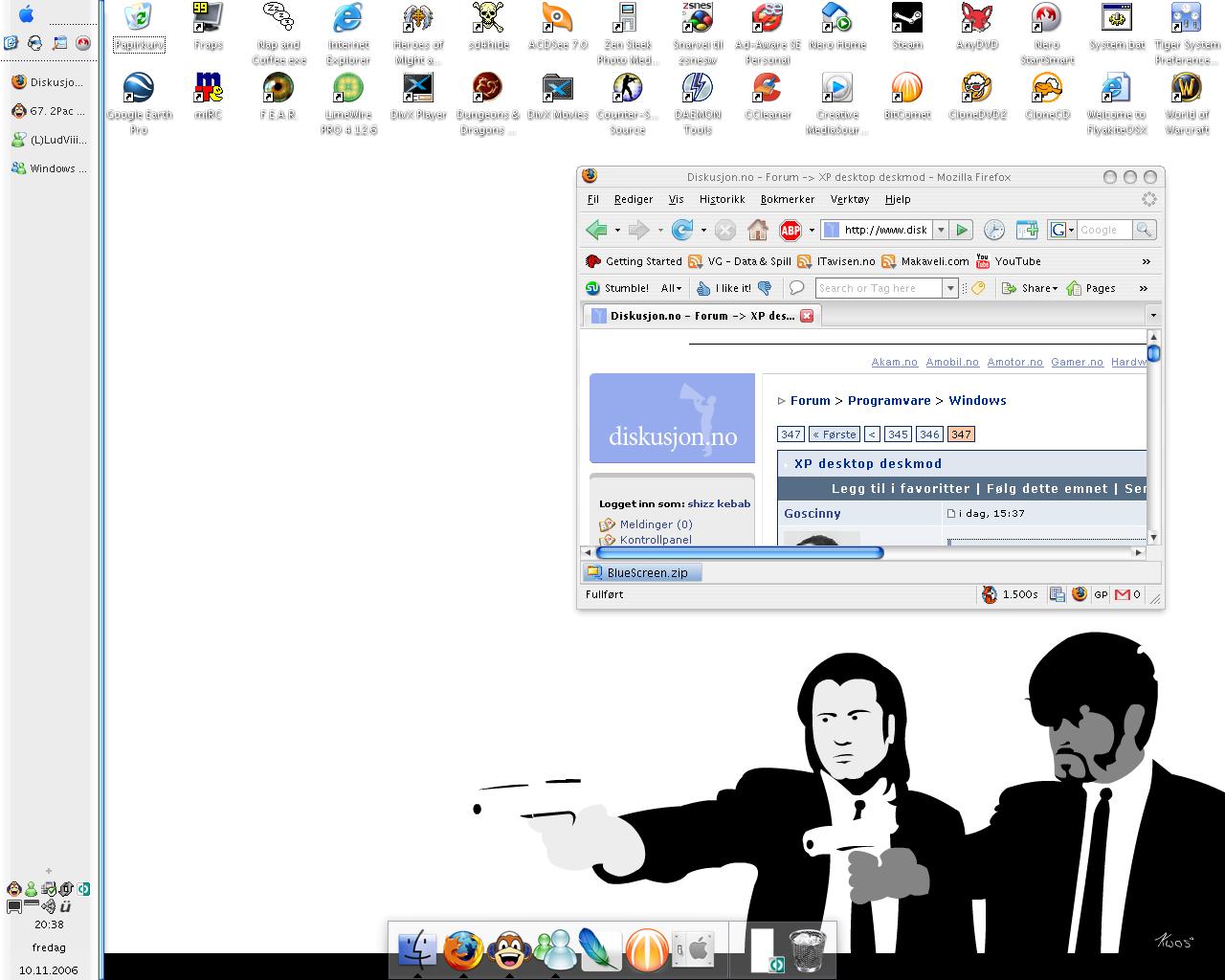This screenshot has height=980, width=1225.
Task: Open the Firefox Home page button
Action: point(758,230)
